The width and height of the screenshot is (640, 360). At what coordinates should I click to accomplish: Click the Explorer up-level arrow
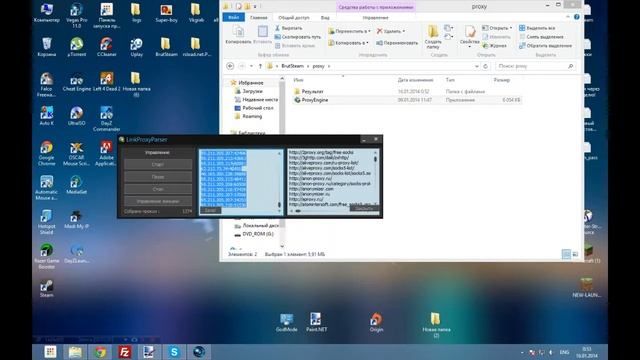click(260, 66)
